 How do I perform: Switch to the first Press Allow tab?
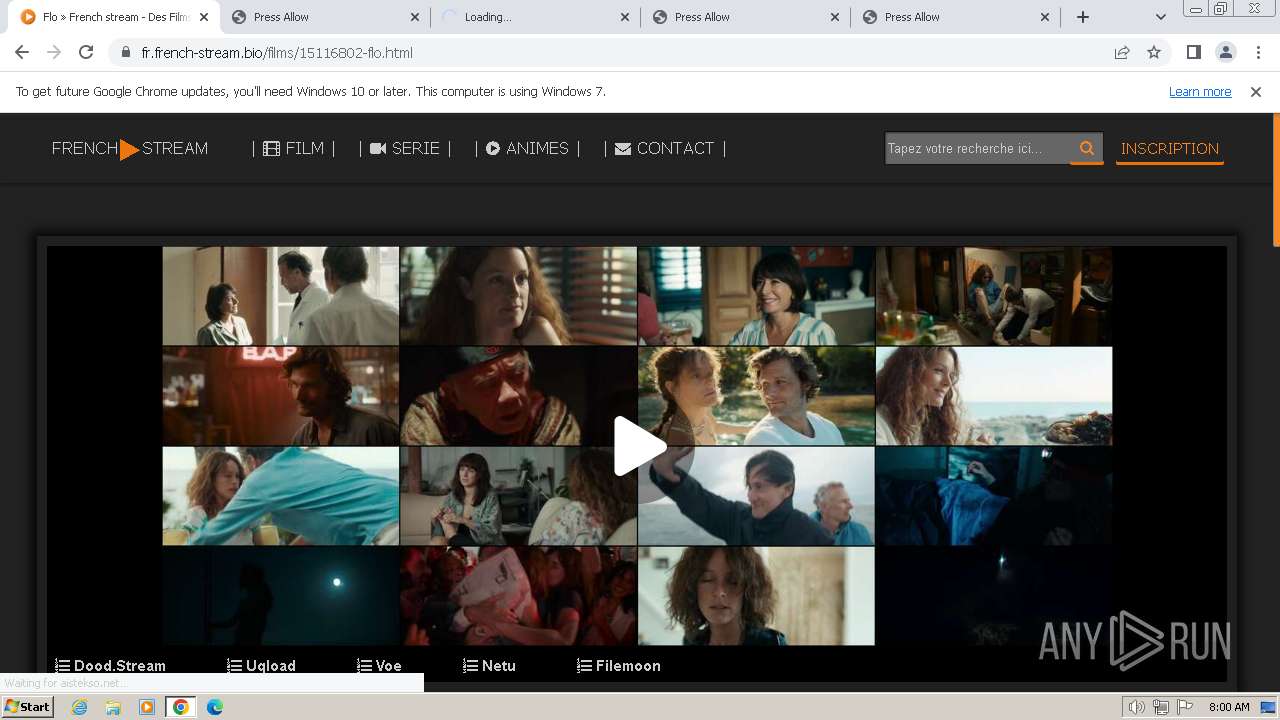point(325,17)
